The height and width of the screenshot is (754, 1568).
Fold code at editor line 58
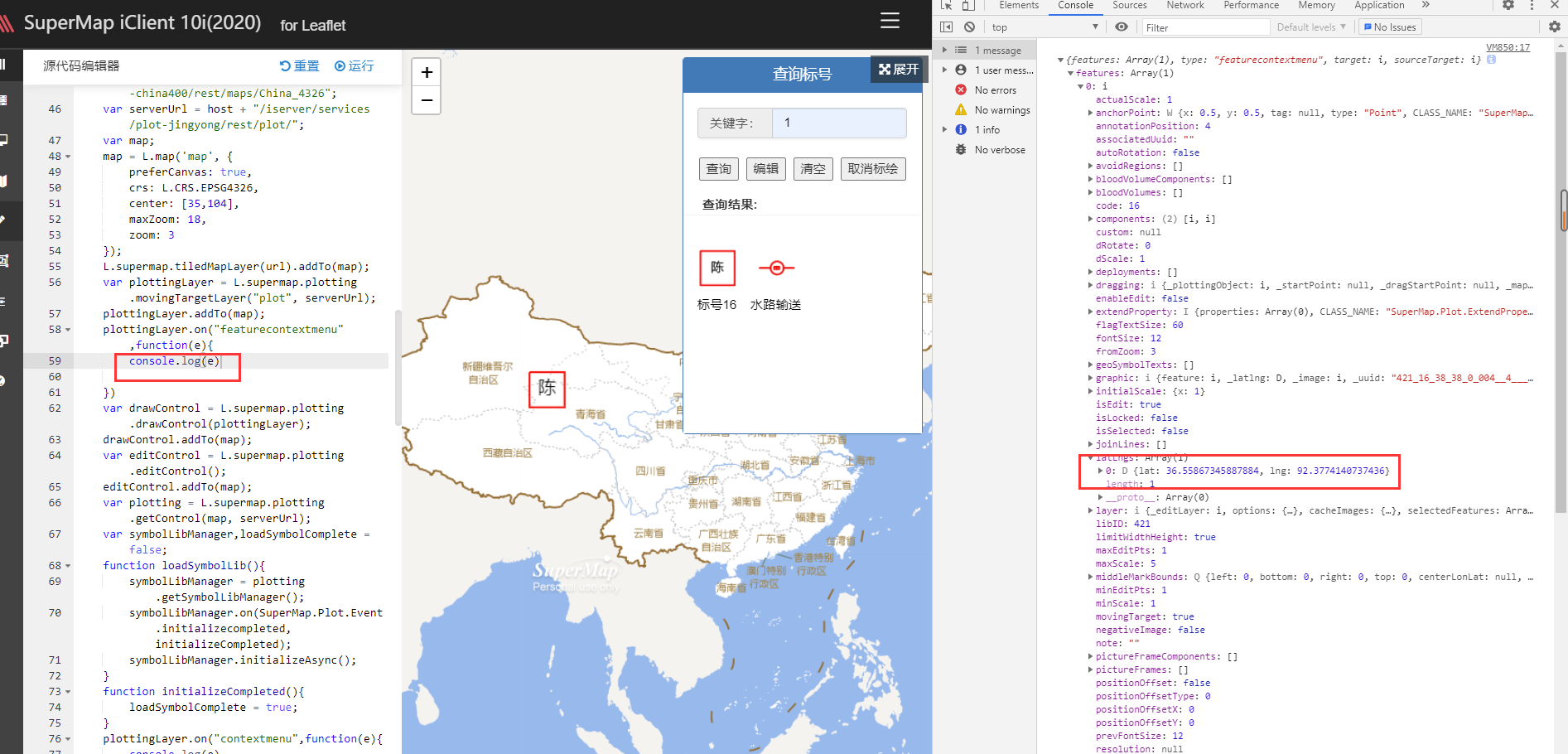(x=68, y=330)
